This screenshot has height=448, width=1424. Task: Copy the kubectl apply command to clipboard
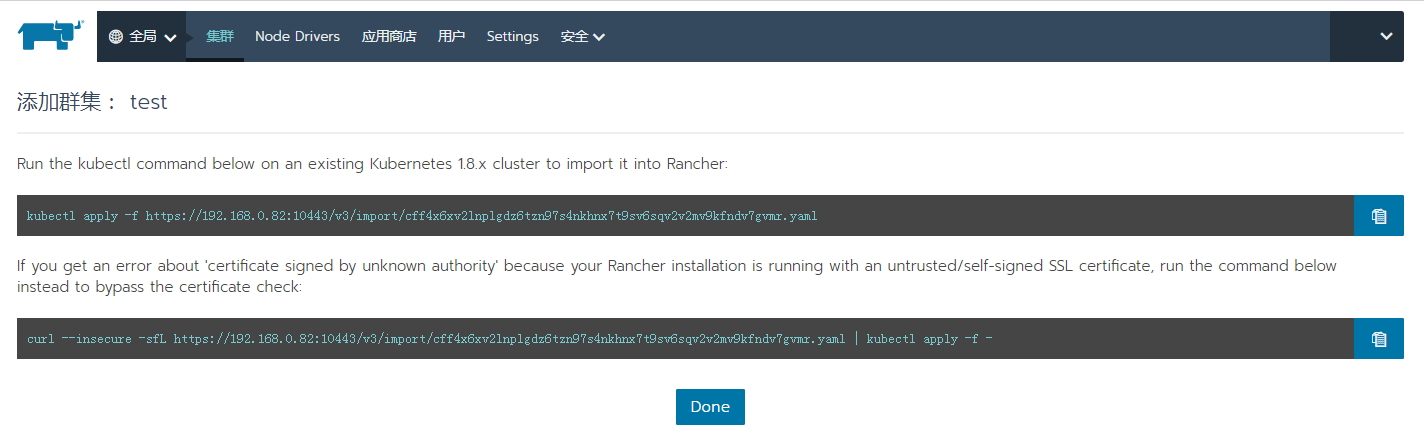(1379, 216)
